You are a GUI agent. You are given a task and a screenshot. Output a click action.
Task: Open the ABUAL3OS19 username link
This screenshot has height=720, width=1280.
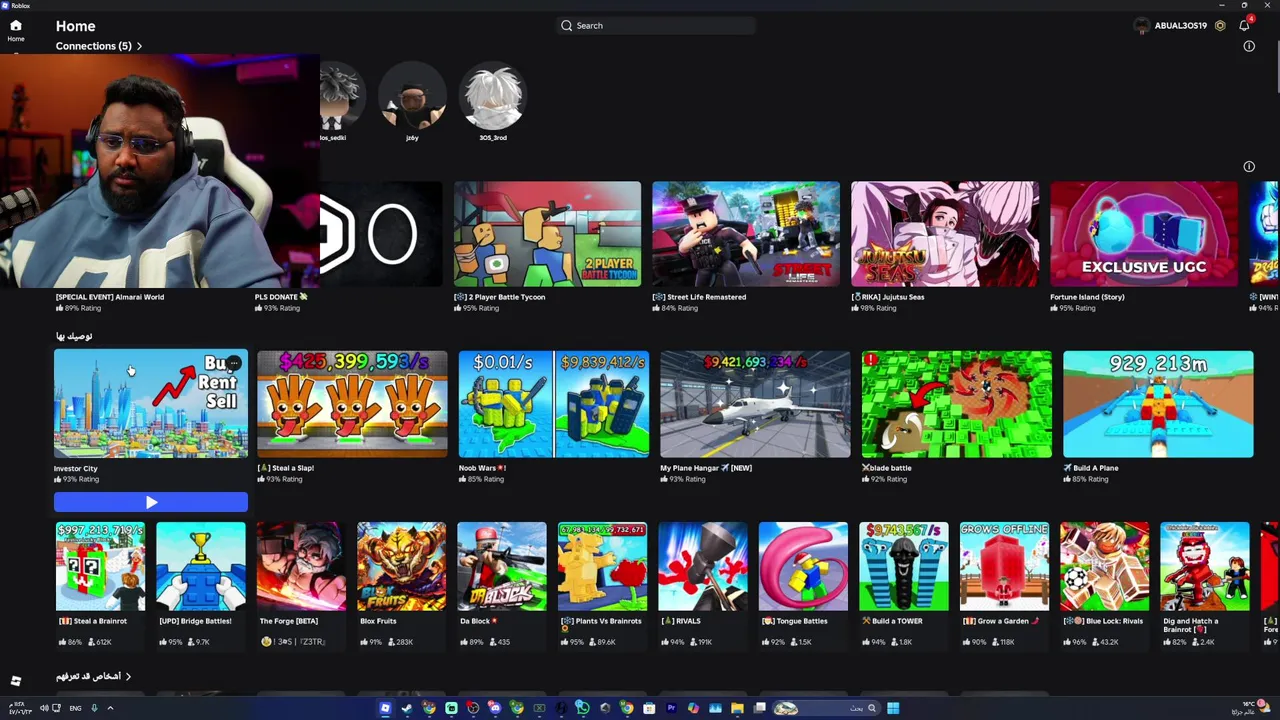pos(1181,25)
